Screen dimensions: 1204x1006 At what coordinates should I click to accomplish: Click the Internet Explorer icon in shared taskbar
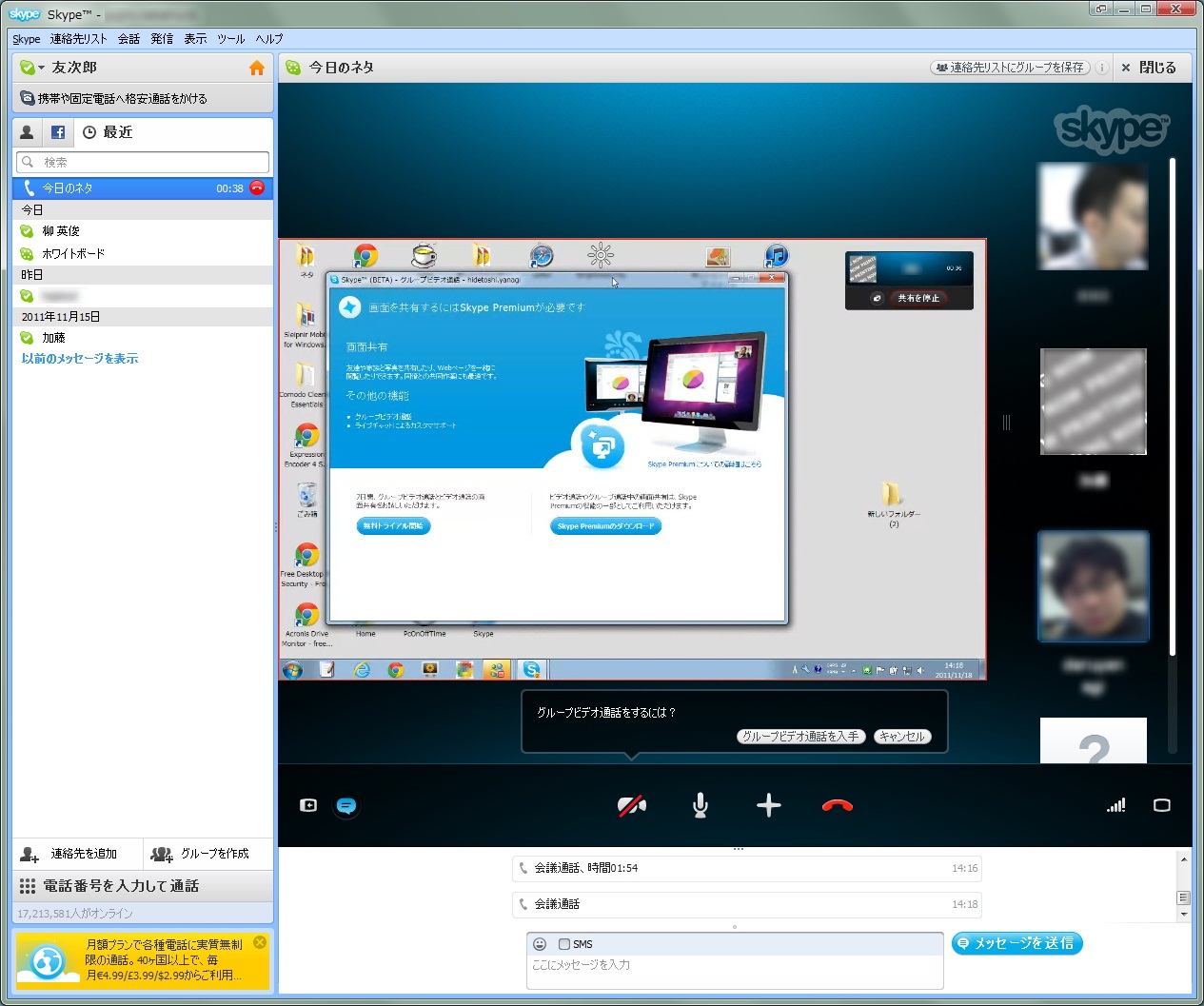[x=363, y=670]
